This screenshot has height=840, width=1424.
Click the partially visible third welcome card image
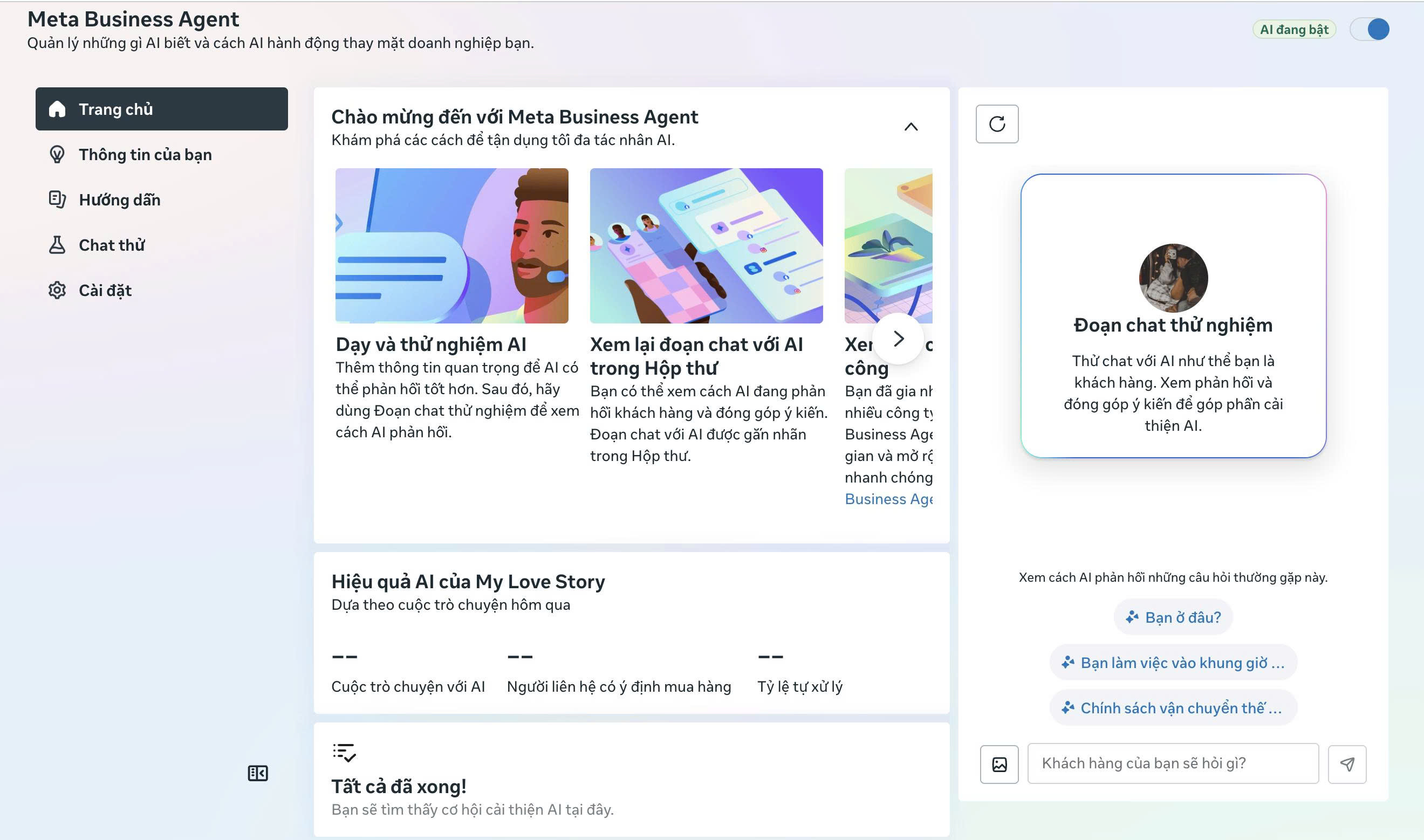pyautogui.click(x=888, y=246)
